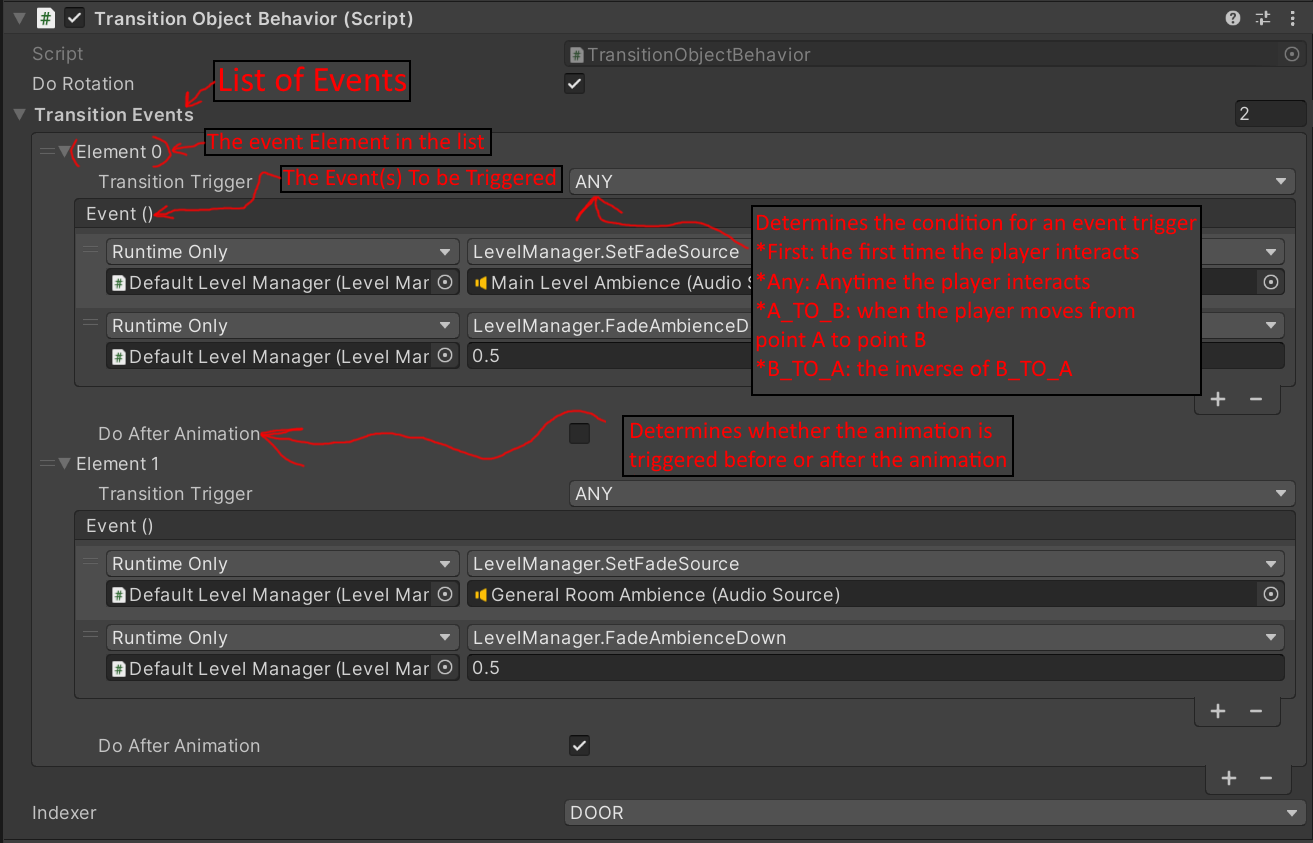Open the component preset settings icon

point(1262,18)
